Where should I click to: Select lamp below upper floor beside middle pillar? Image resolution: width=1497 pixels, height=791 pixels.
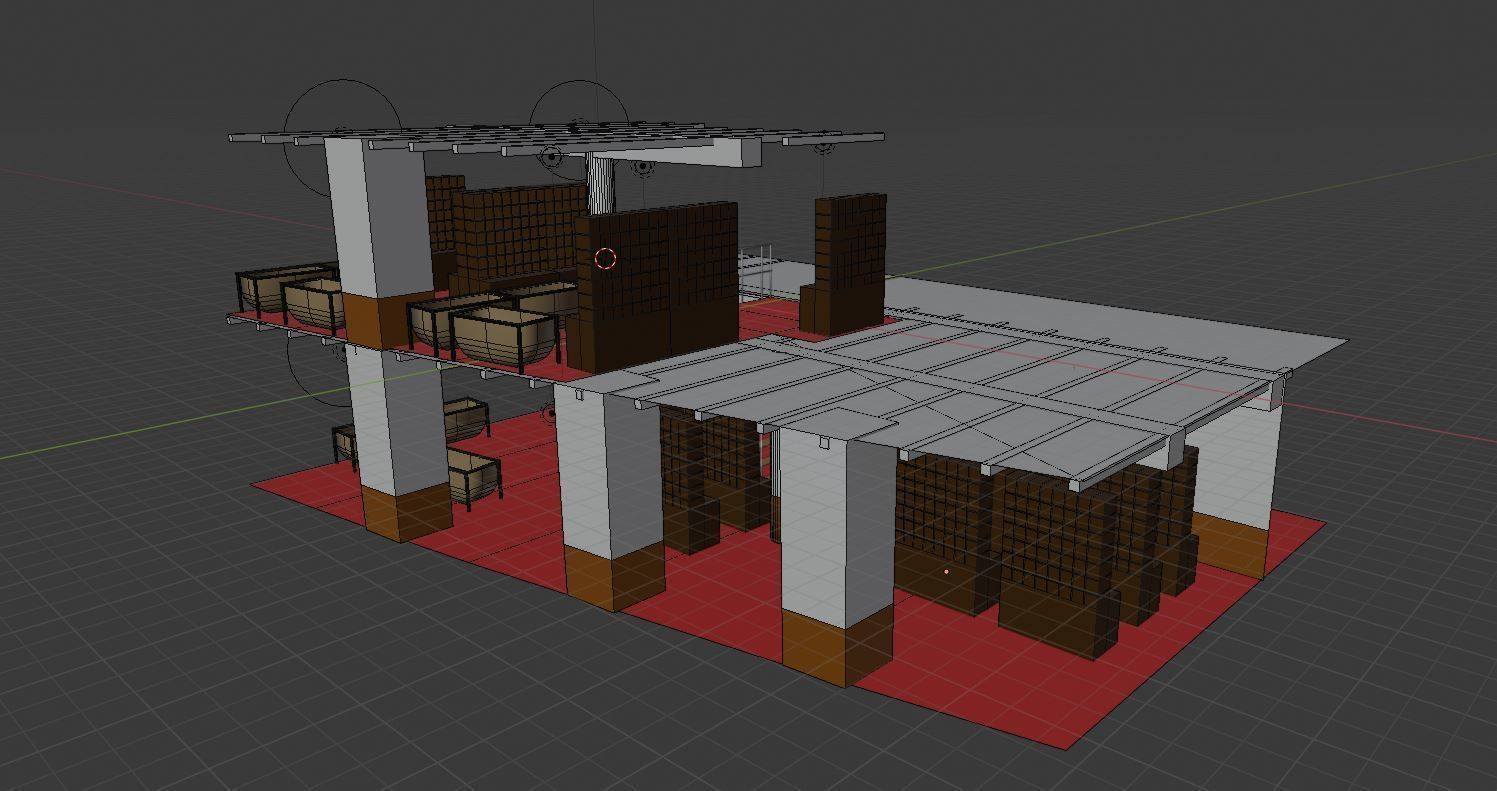tap(551, 413)
